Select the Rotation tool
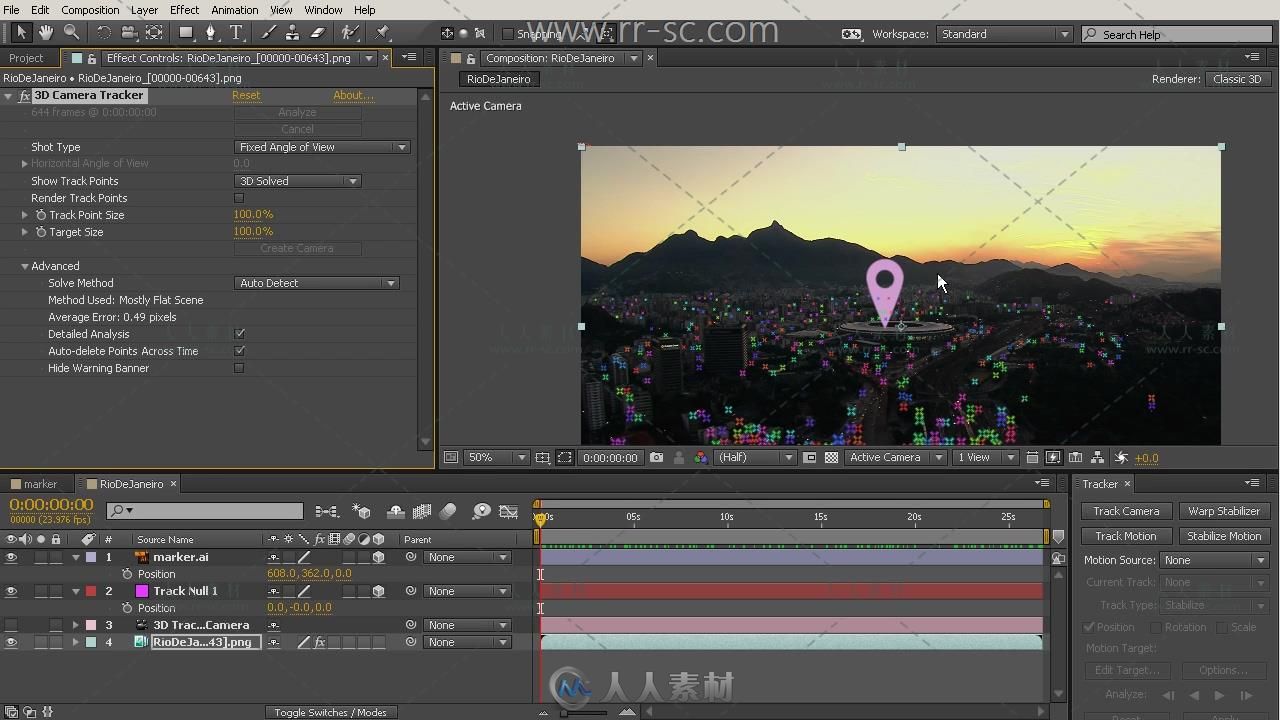The image size is (1280, 720). coord(104,33)
